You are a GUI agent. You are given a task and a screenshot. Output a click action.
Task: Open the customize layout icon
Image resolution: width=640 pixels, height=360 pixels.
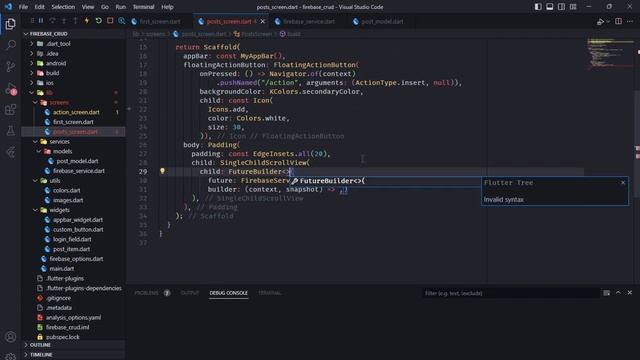pyautogui.click(x=573, y=7)
